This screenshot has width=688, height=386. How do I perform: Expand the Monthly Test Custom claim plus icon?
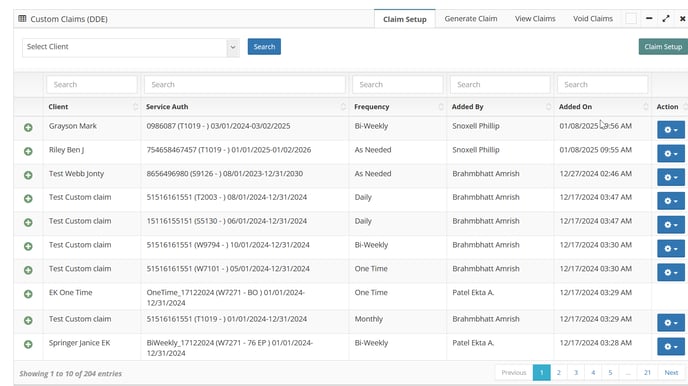click(28, 321)
